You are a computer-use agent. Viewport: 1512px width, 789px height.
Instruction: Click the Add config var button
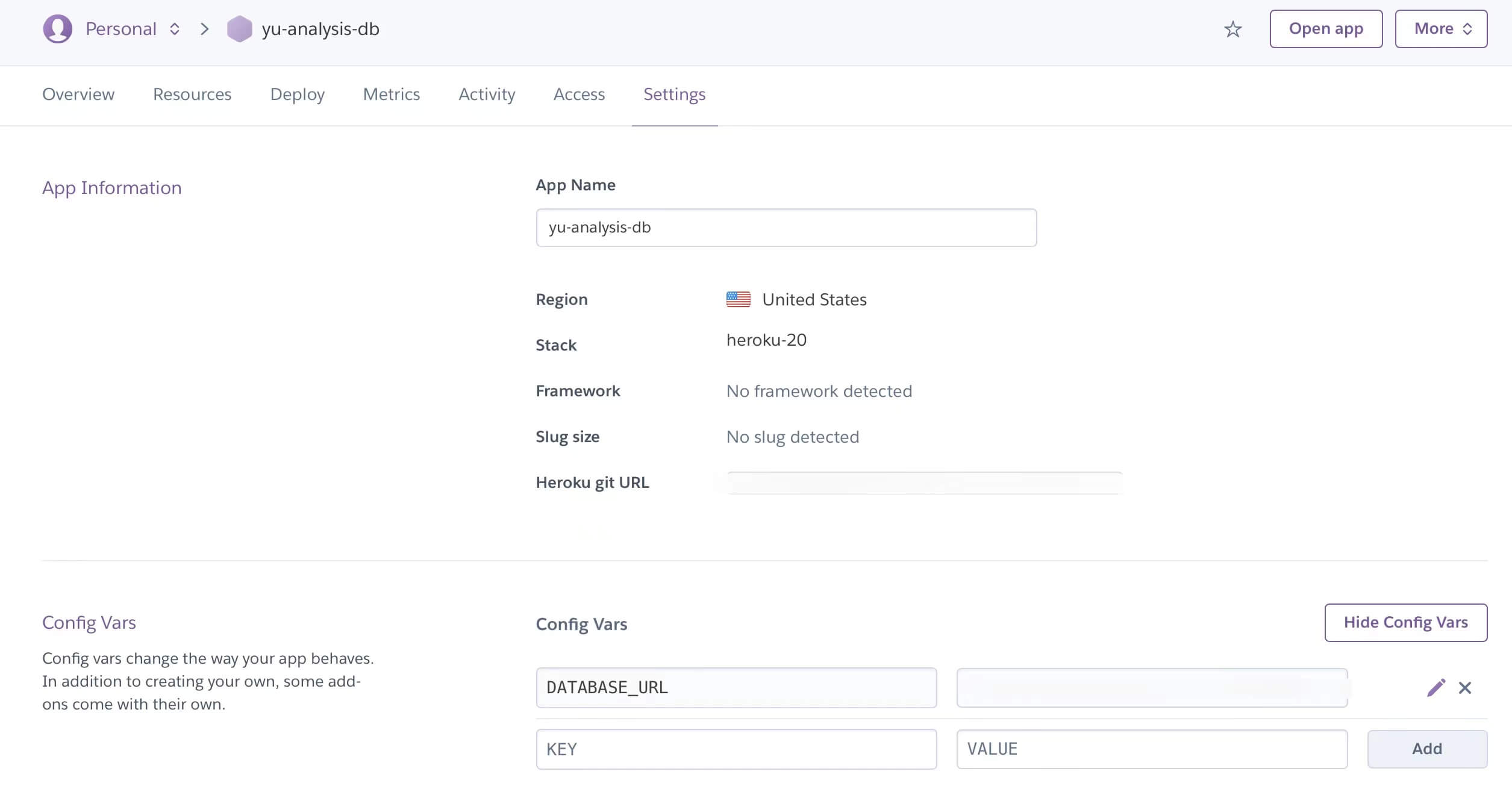tap(1426, 749)
